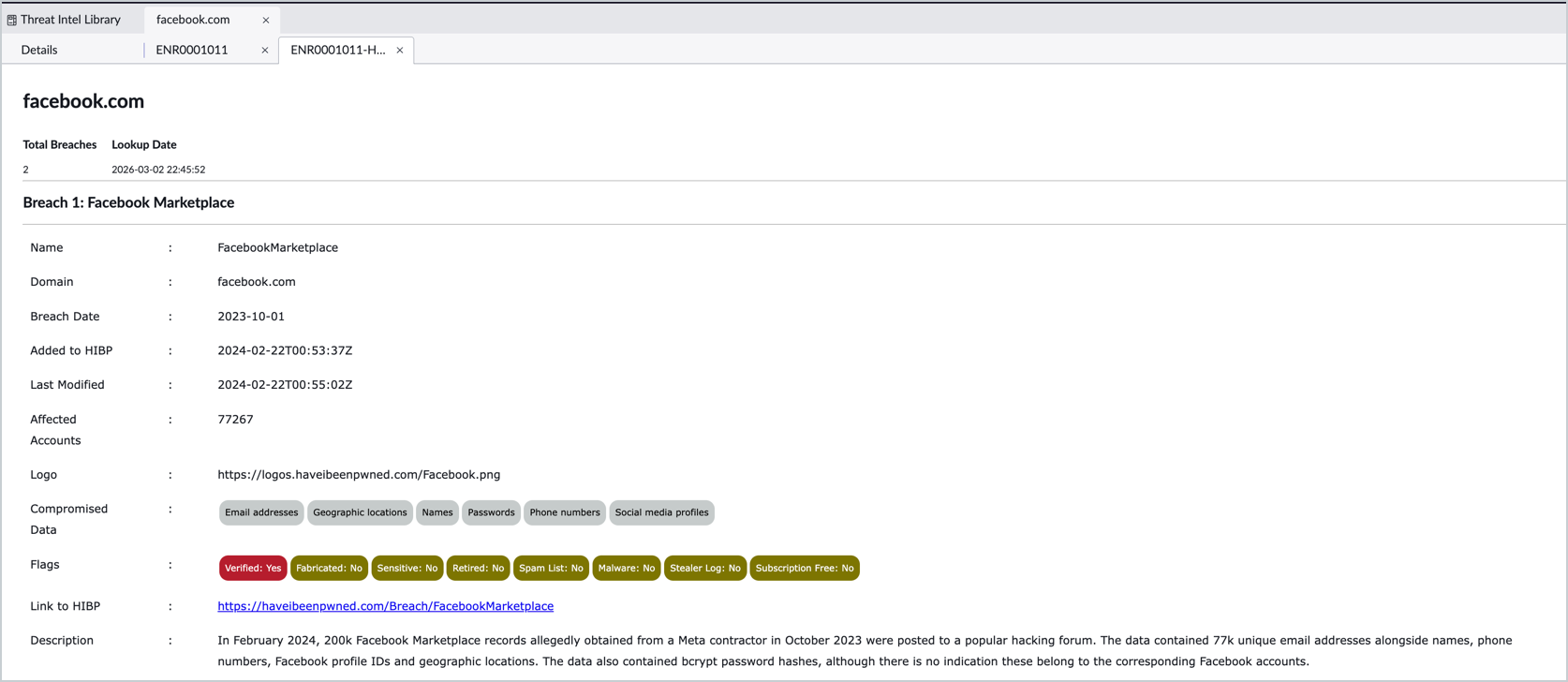Click the Passwords data tag
The image size is (1568, 682).
pos(491,512)
